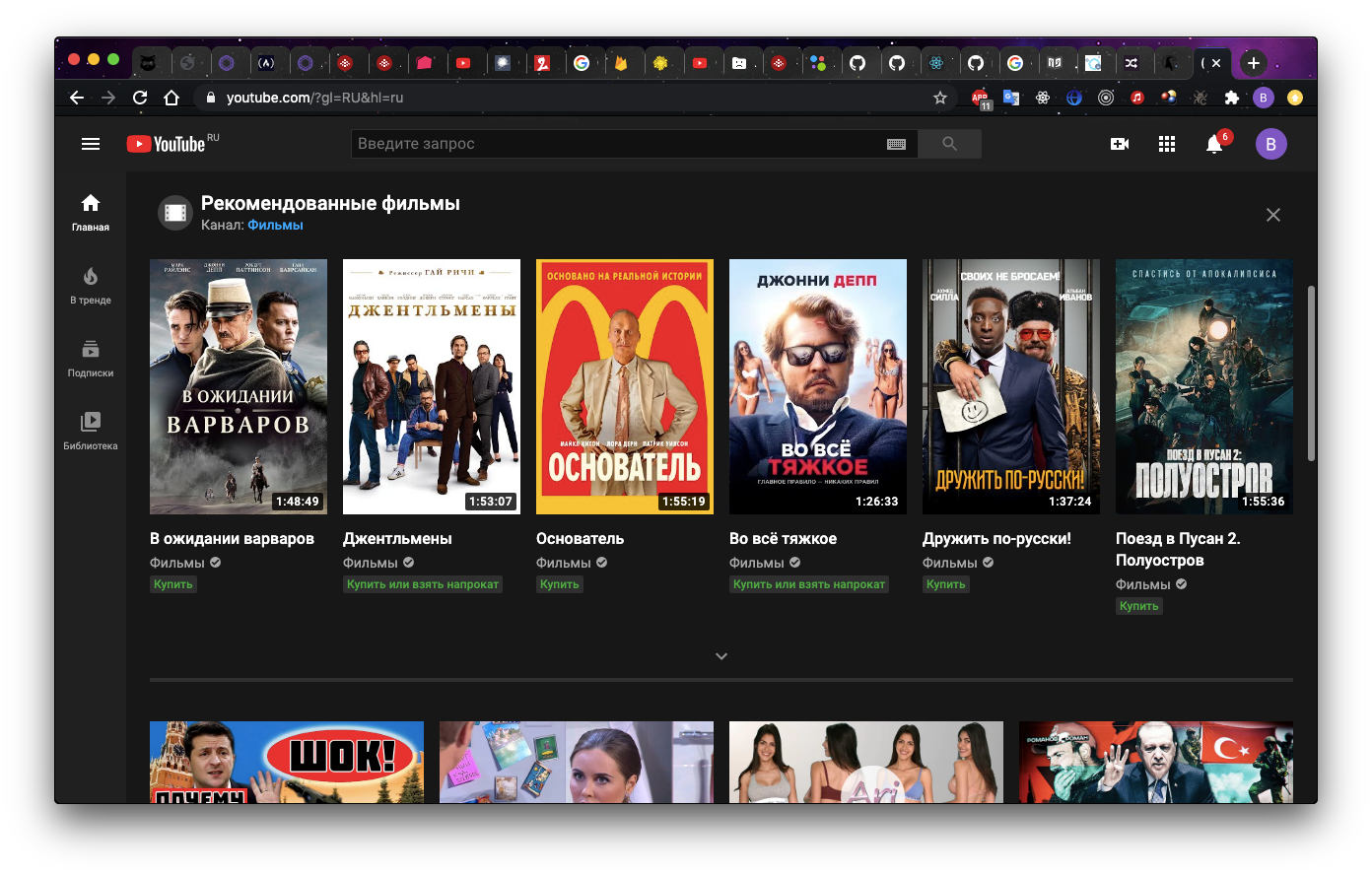This screenshot has width=1372, height=876.
Task: Open the YouTube hamburger guide menu
Action: pos(91,144)
